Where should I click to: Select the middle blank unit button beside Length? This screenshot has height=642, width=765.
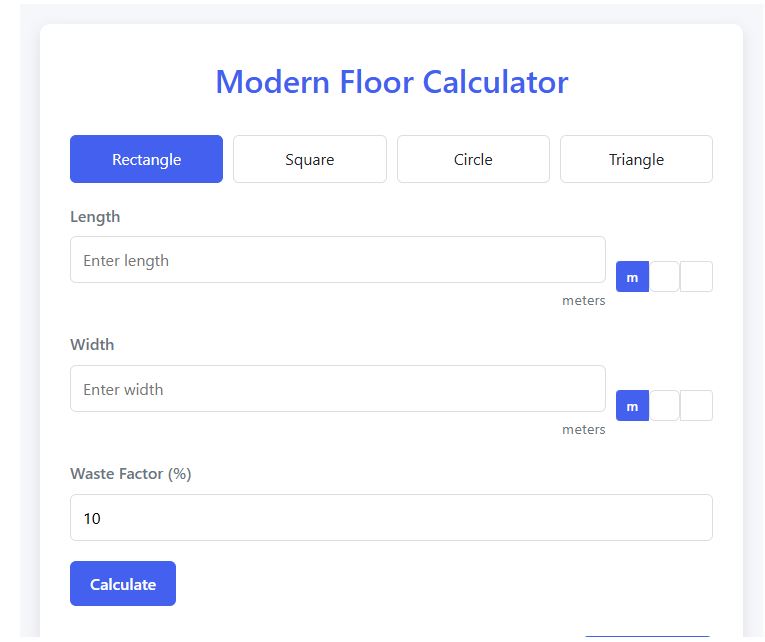(x=664, y=277)
